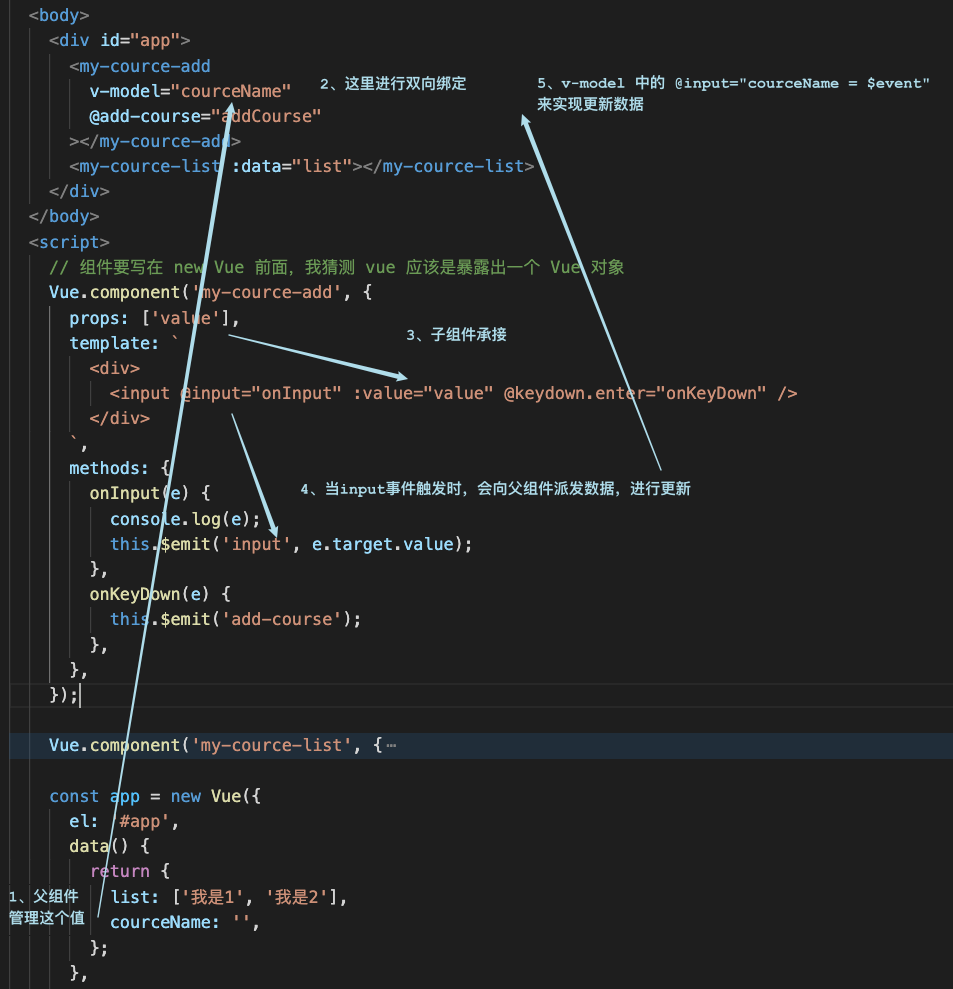Click the this.$emit('input', e.target.value); line
The height and width of the screenshot is (989, 953).
[291, 544]
